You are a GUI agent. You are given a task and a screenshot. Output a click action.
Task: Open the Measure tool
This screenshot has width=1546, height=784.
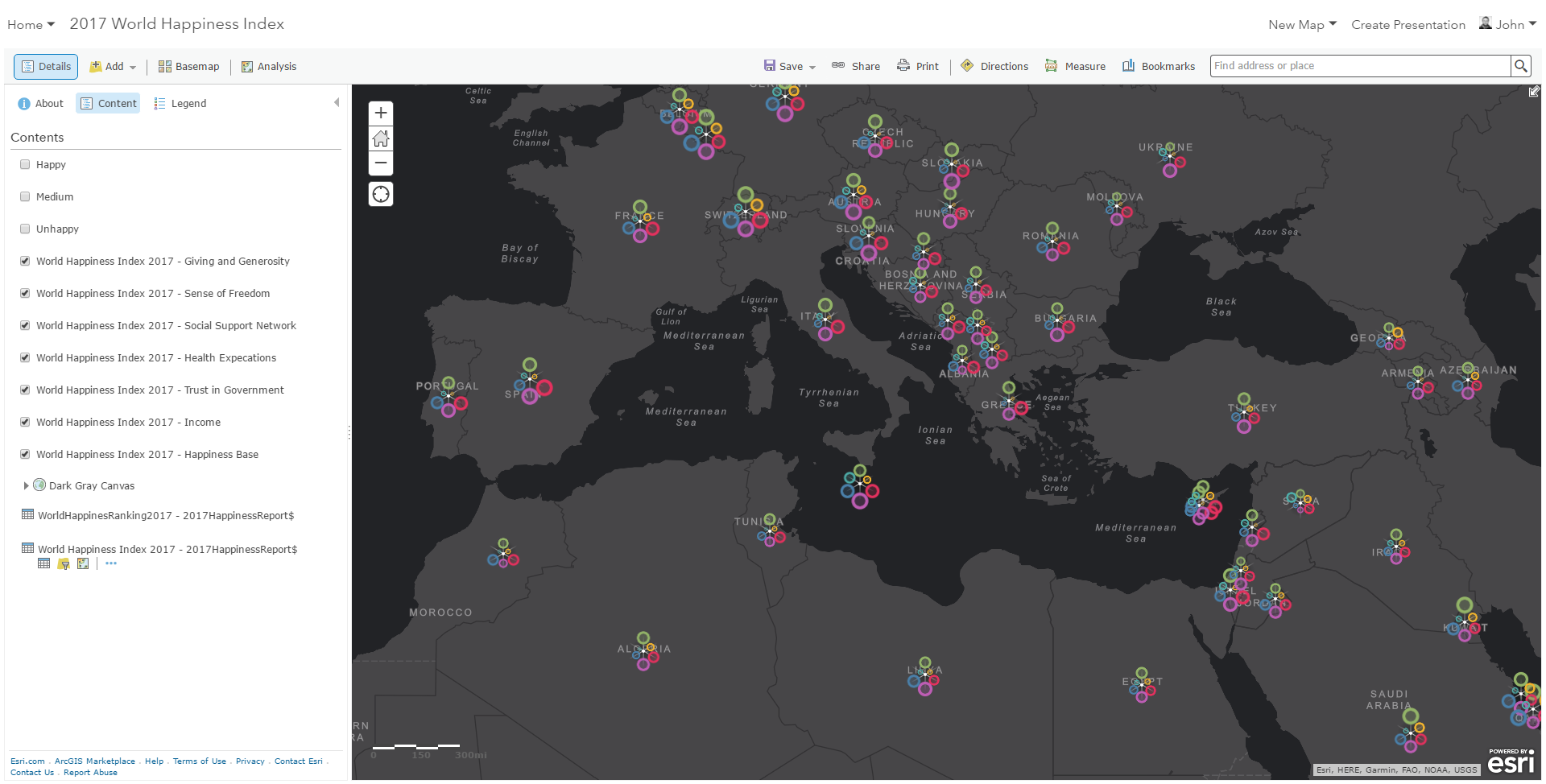pos(1075,66)
